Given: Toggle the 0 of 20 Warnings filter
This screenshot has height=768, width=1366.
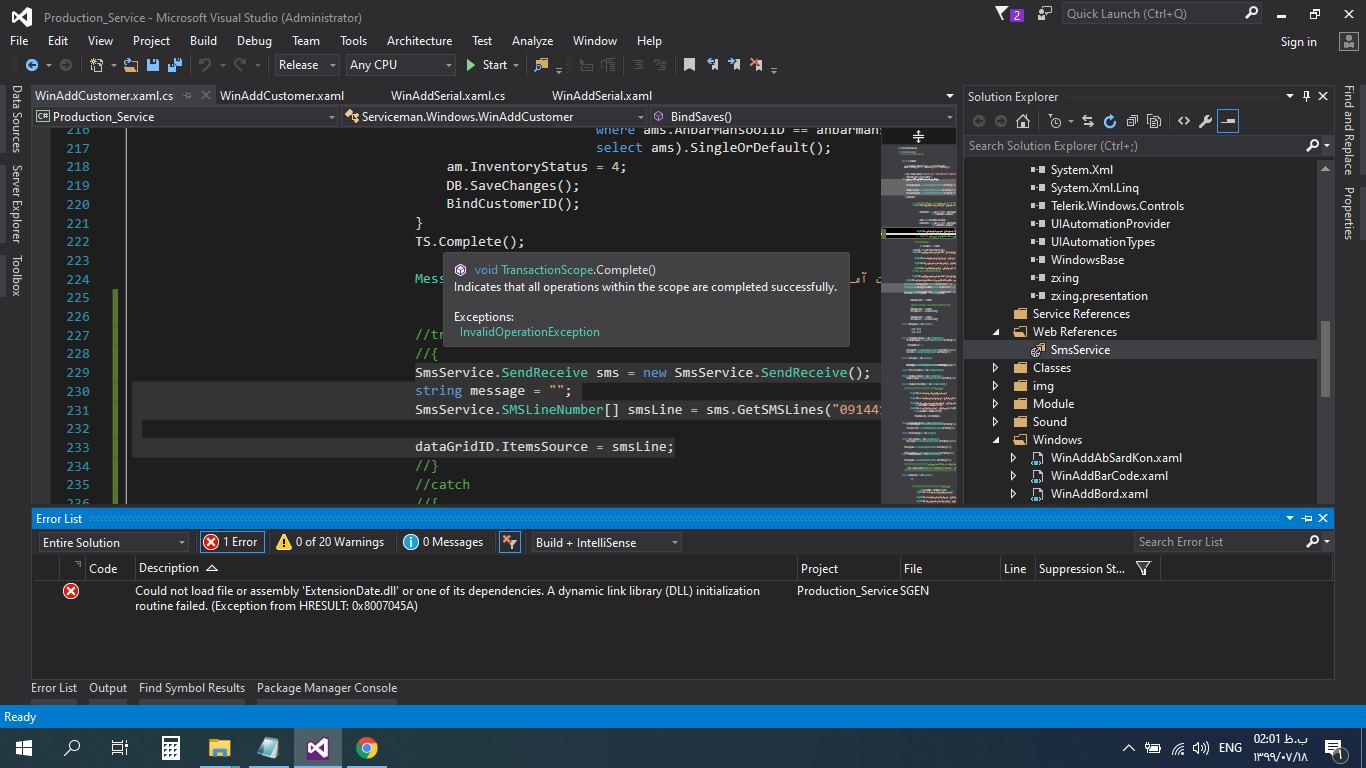Looking at the screenshot, I should [331, 542].
